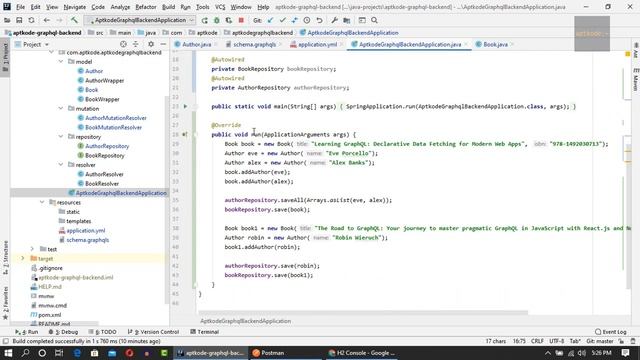640x360 pixels.
Task: Expand the target folder
Action: click(x=23, y=258)
